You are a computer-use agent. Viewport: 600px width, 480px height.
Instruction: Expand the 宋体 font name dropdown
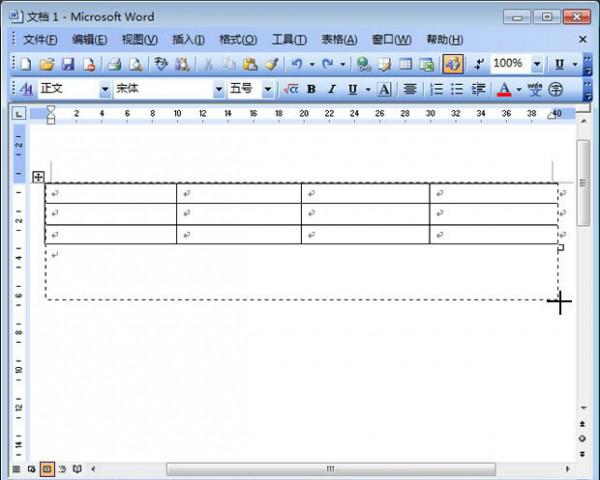point(219,89)
